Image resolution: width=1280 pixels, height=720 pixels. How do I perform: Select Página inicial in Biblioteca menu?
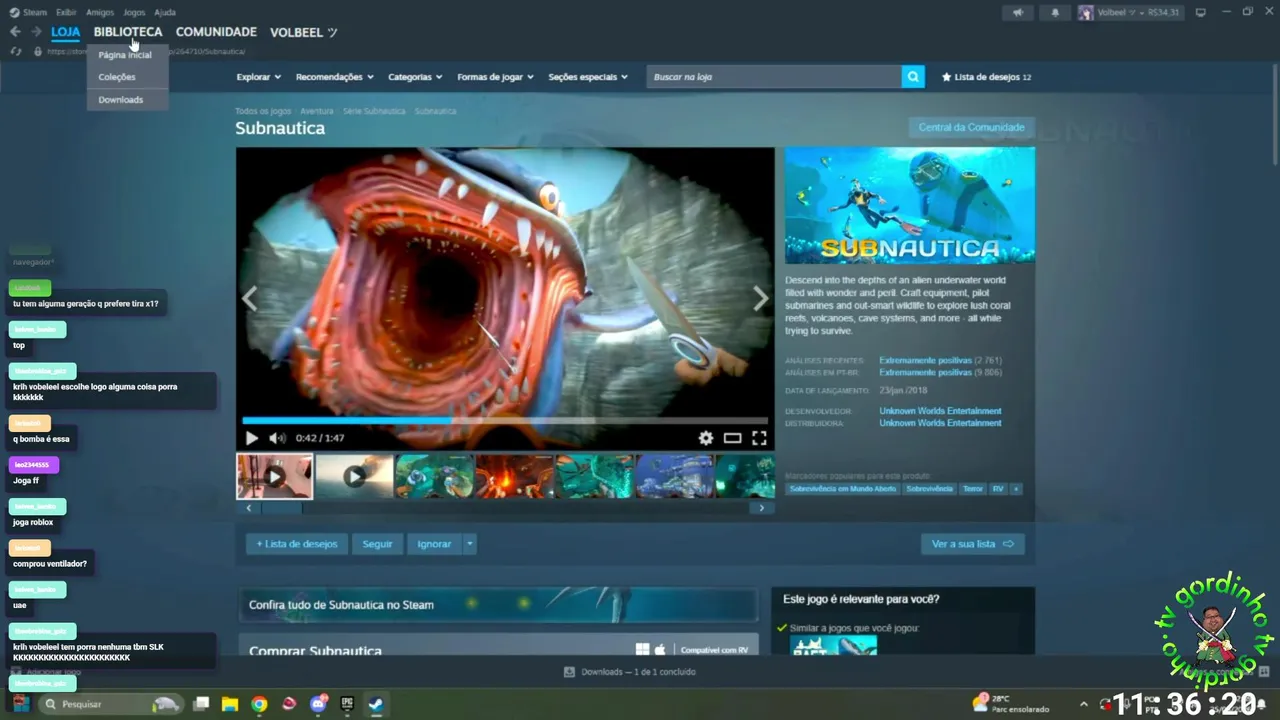(x=126, y=55)
